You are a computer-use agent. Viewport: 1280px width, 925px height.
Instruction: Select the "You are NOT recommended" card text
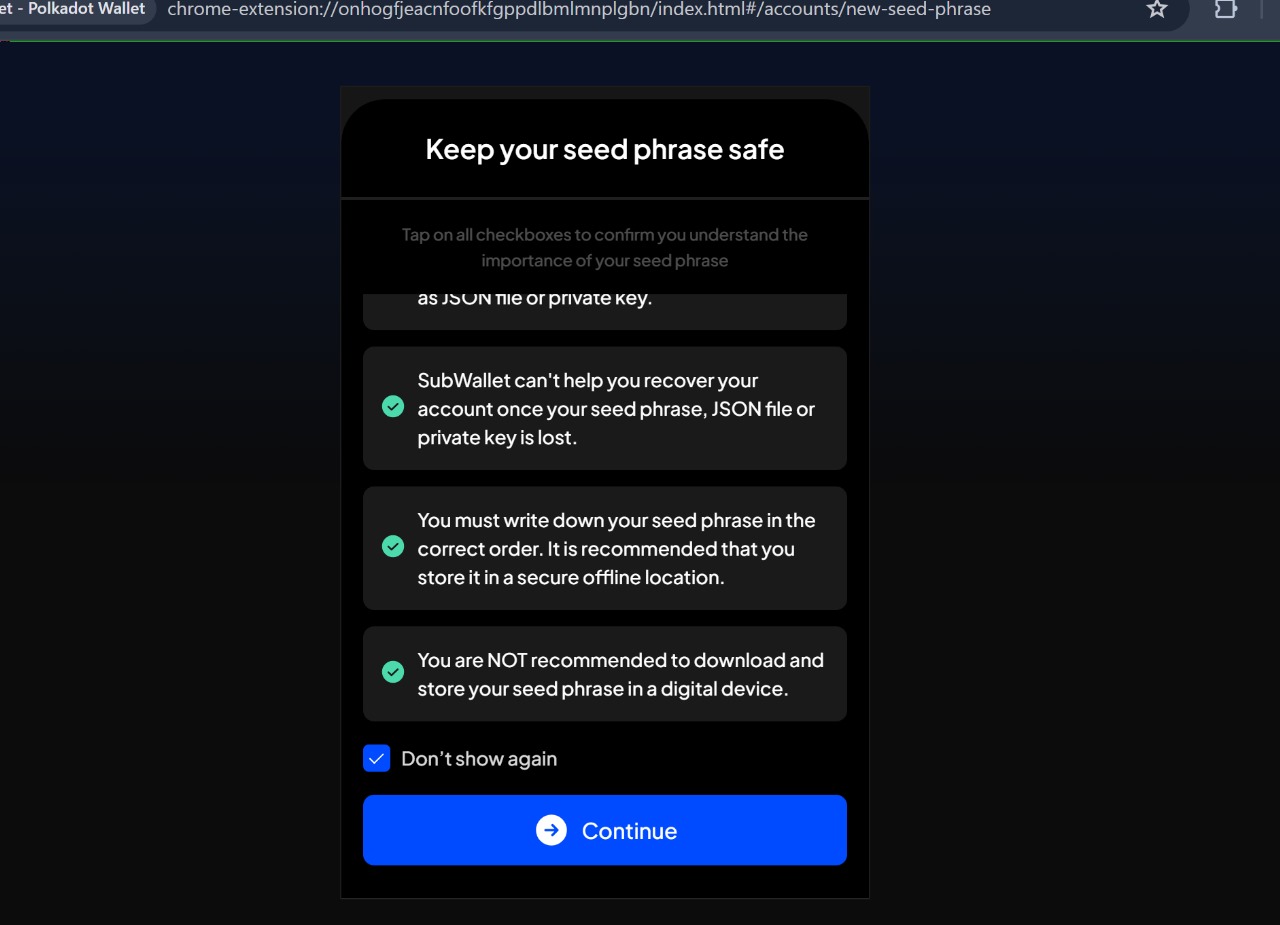pos(620,674)
